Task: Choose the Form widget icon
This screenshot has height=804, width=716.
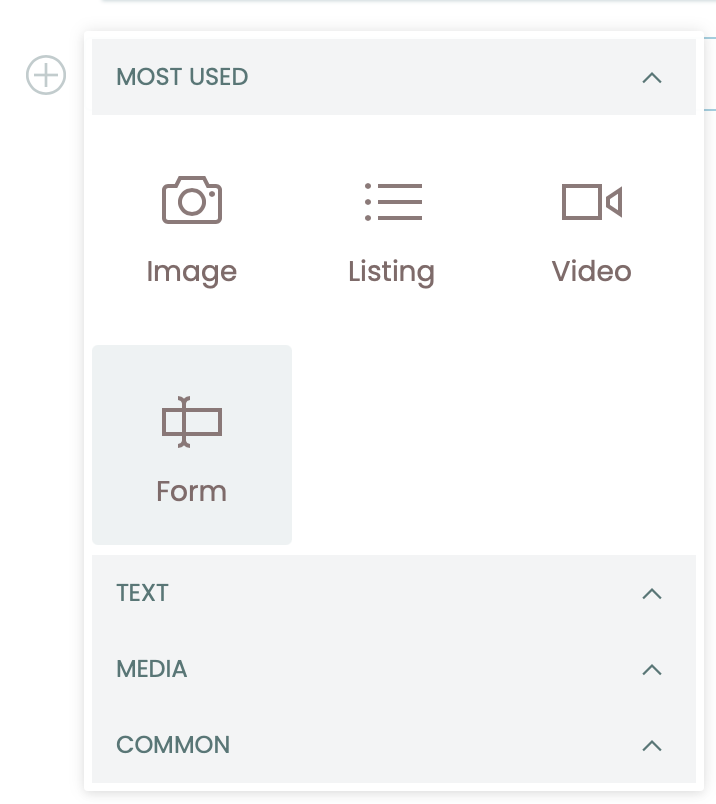Action: pyautogui.click(x=192, y=421)
